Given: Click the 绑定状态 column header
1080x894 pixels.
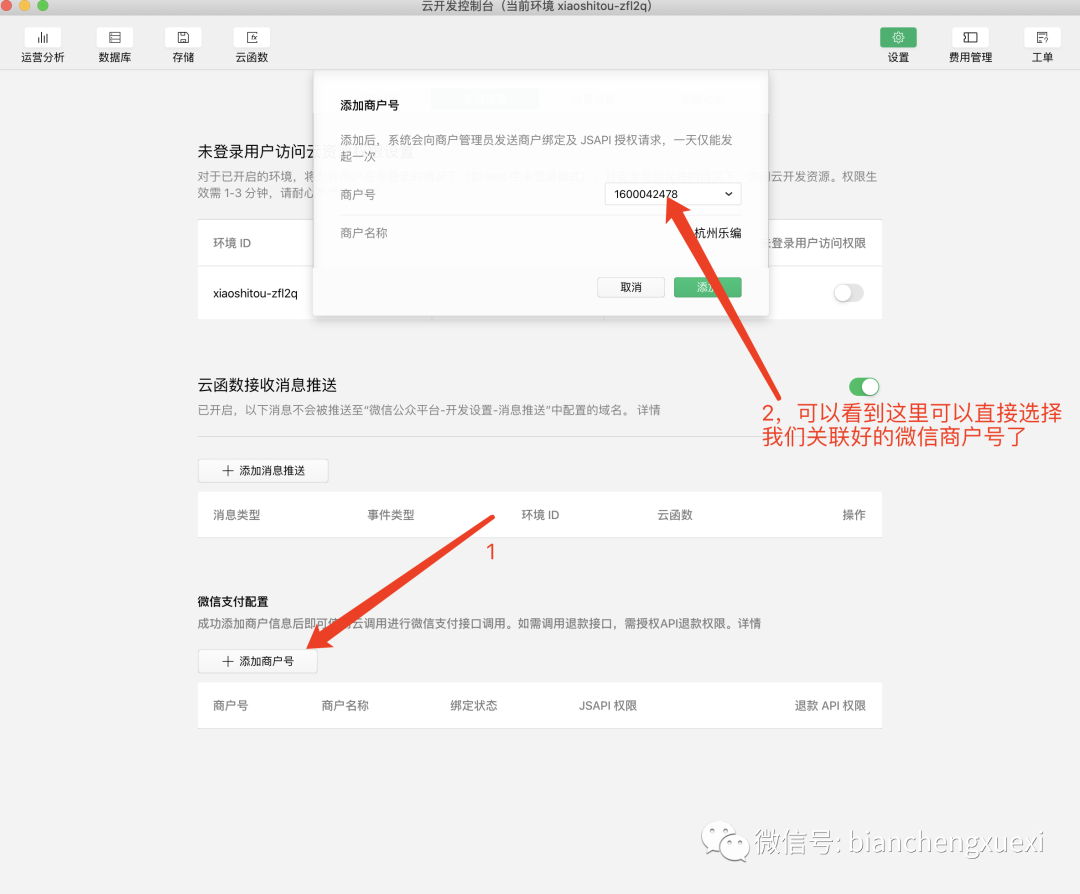Looking at the screenshot, I should (x=474, y=705).
